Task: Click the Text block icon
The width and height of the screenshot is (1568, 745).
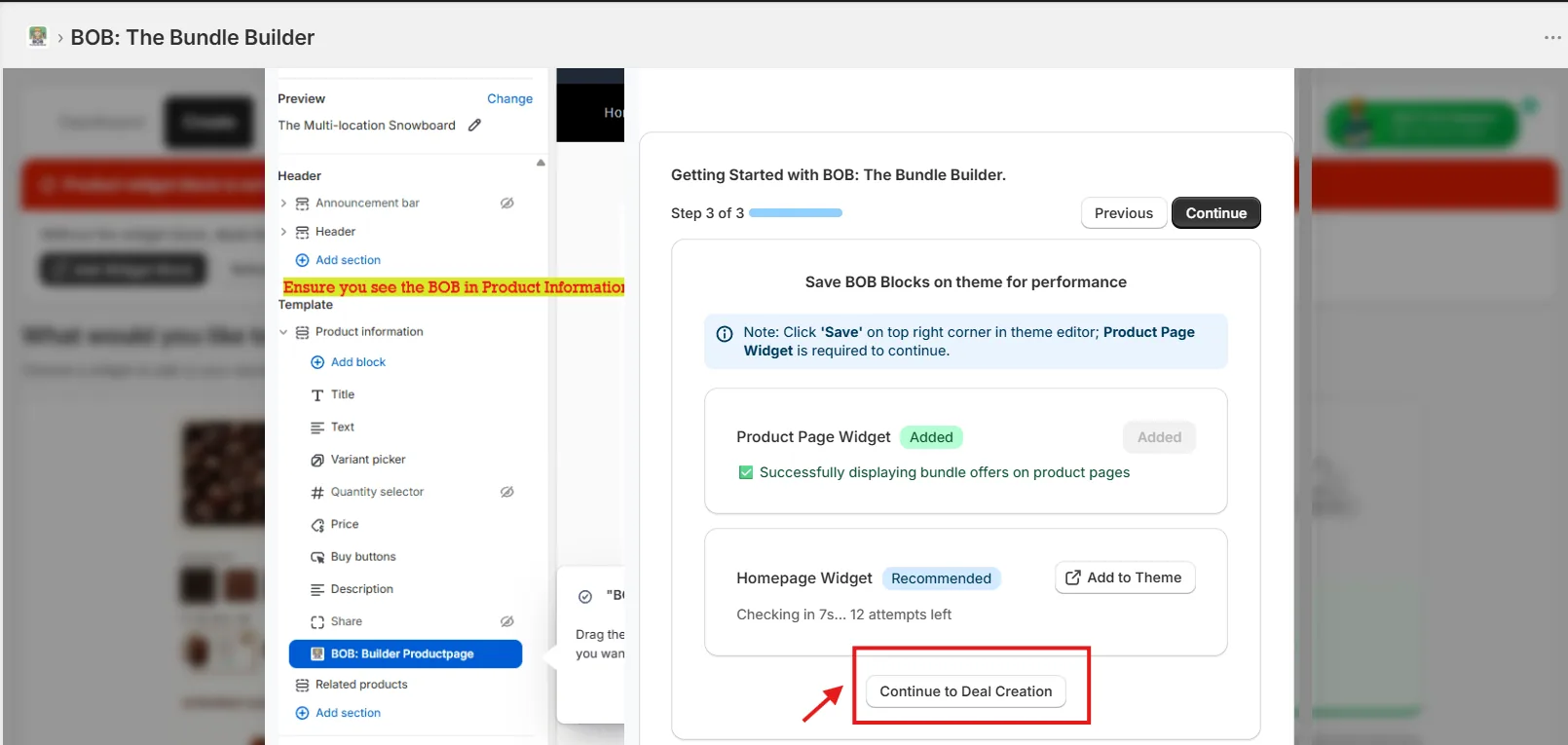Action: [x=317, y=428]
